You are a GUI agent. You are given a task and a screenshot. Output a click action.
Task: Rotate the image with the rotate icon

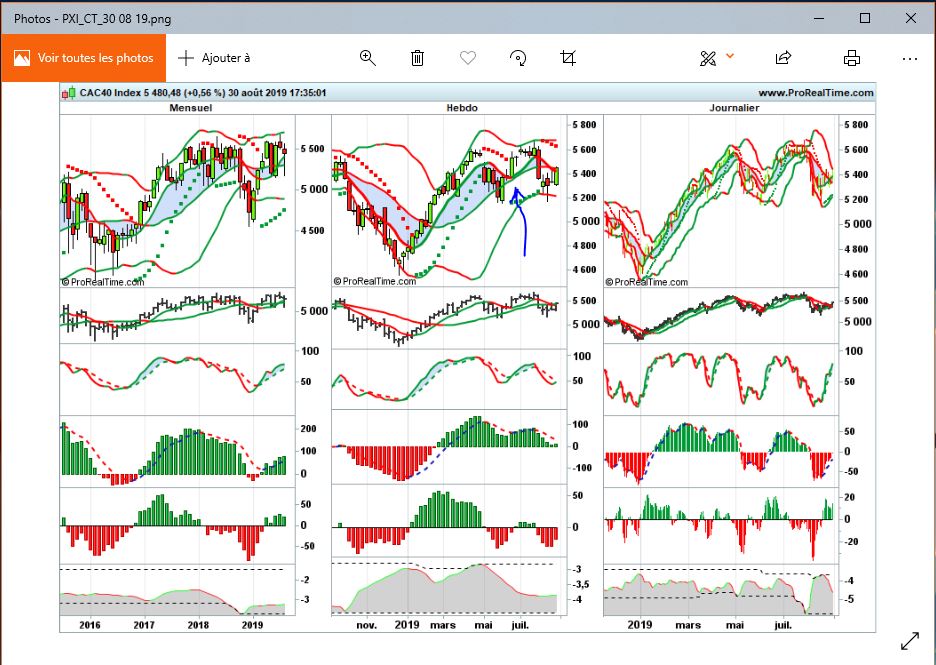518,58
